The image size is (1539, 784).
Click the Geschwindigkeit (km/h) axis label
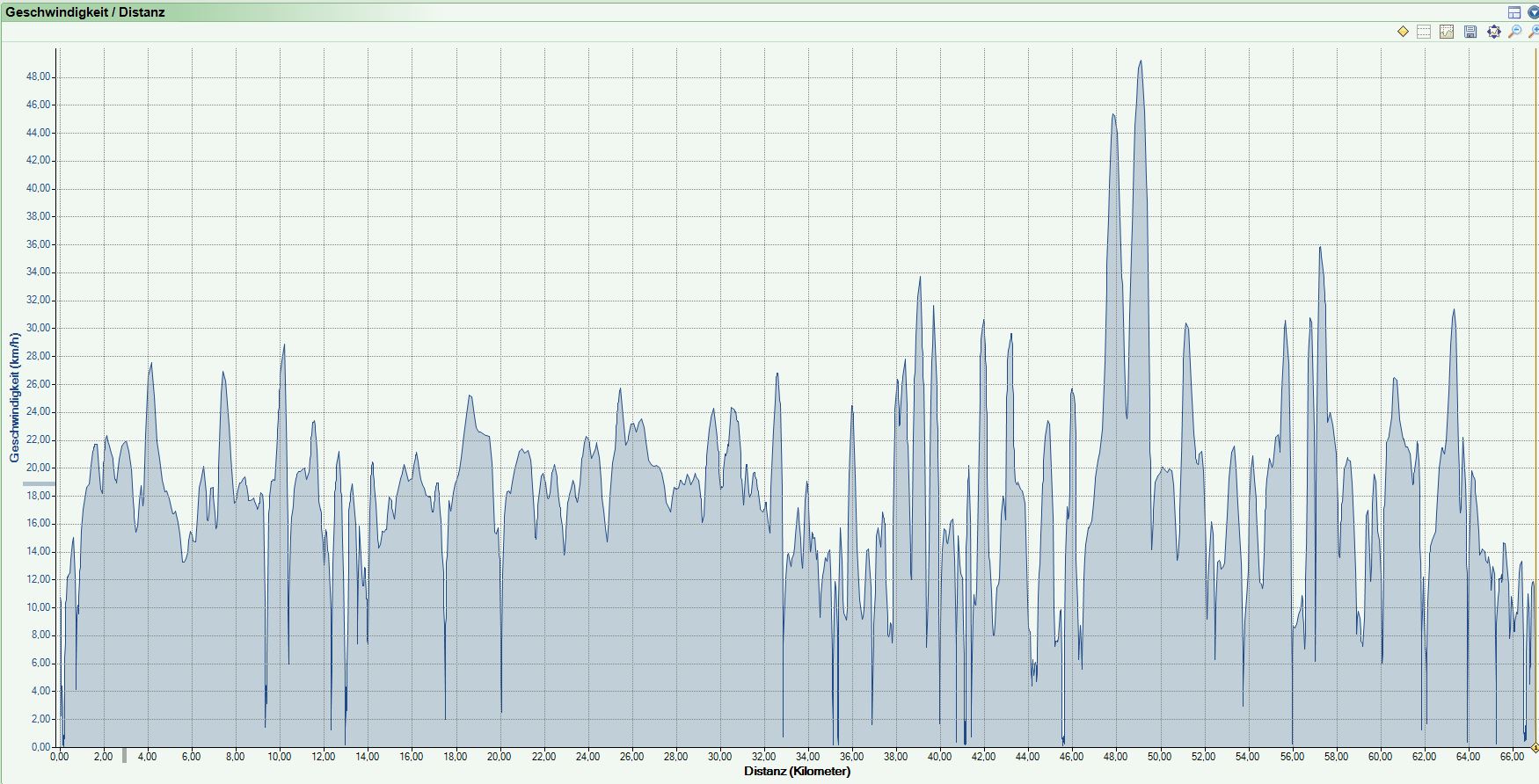click(x=14, y=397)
